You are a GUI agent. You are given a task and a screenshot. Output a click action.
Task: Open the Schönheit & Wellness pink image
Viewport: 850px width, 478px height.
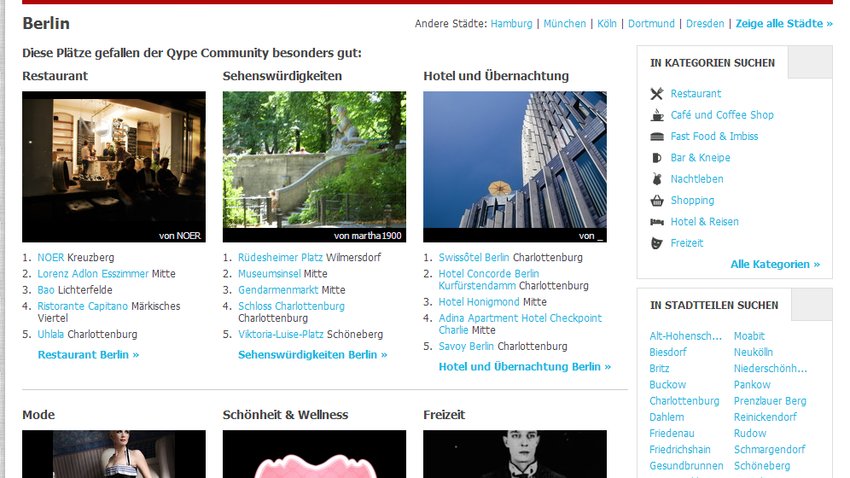(x=314, y=454)
